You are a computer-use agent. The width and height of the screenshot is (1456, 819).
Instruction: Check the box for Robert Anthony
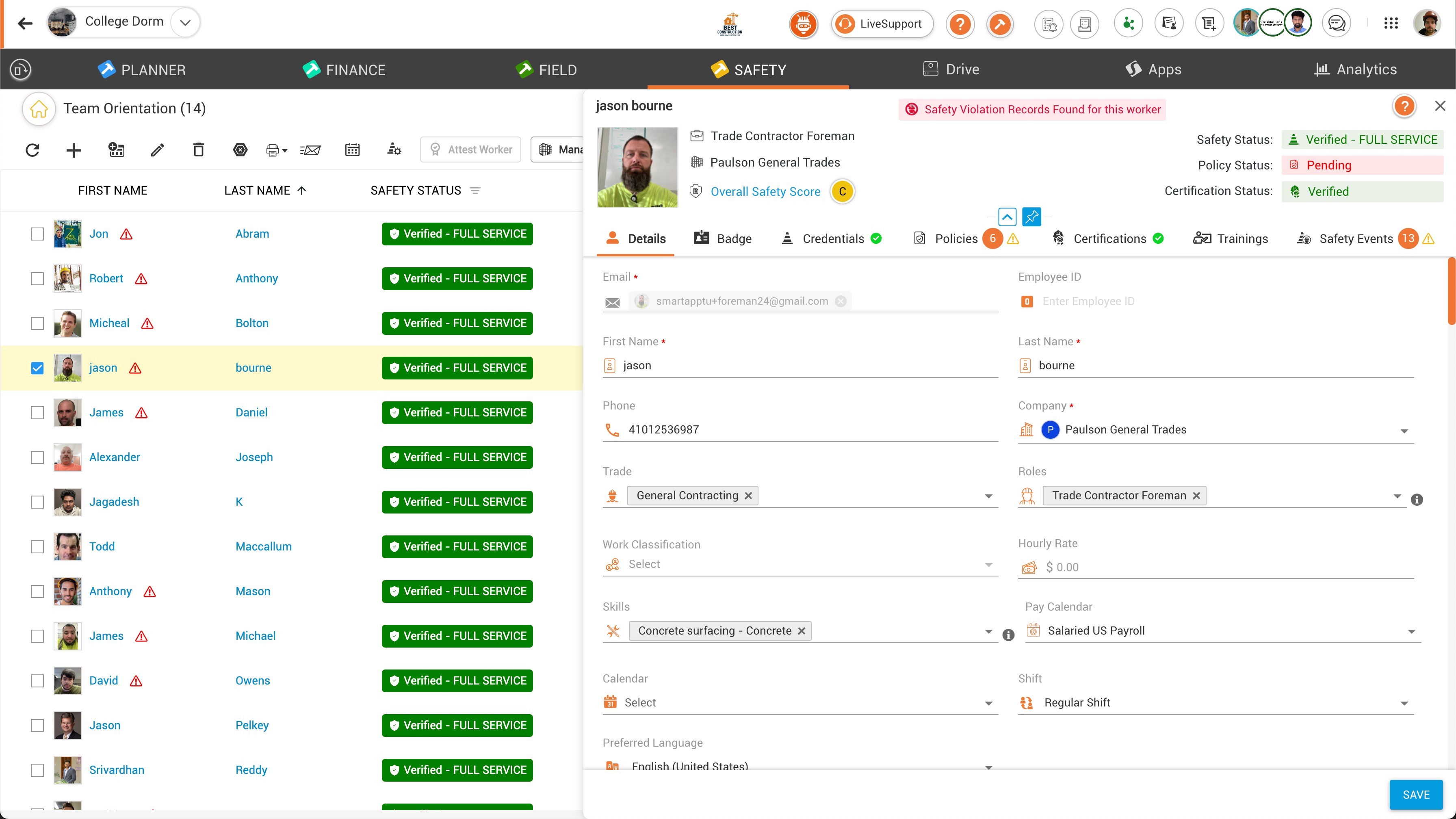point(37,279)
